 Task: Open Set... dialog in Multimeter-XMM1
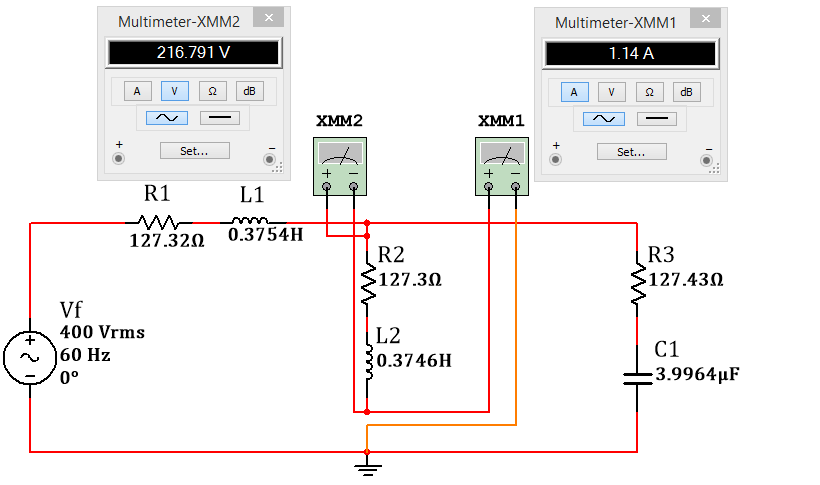point(632,152)
